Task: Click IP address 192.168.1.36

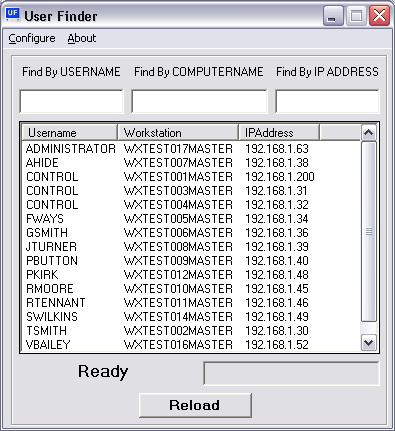Action: [x=277, y=233]
